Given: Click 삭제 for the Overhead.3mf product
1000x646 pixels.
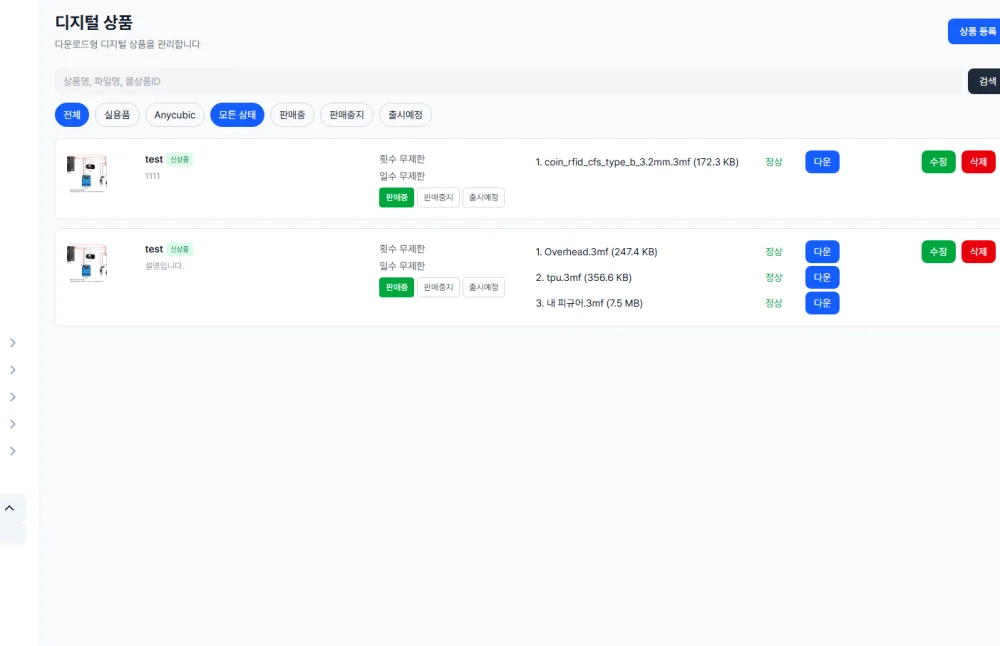Looking at the screenshot, I should pos(978,252).
